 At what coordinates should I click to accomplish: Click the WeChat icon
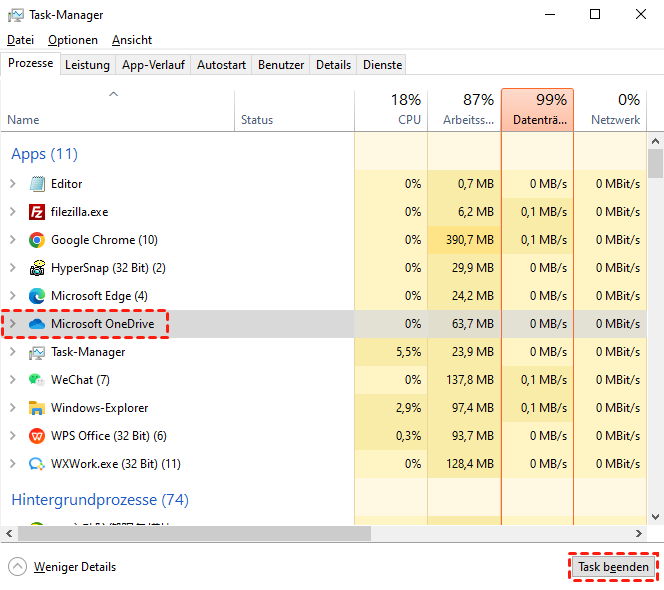coord(37,380)
